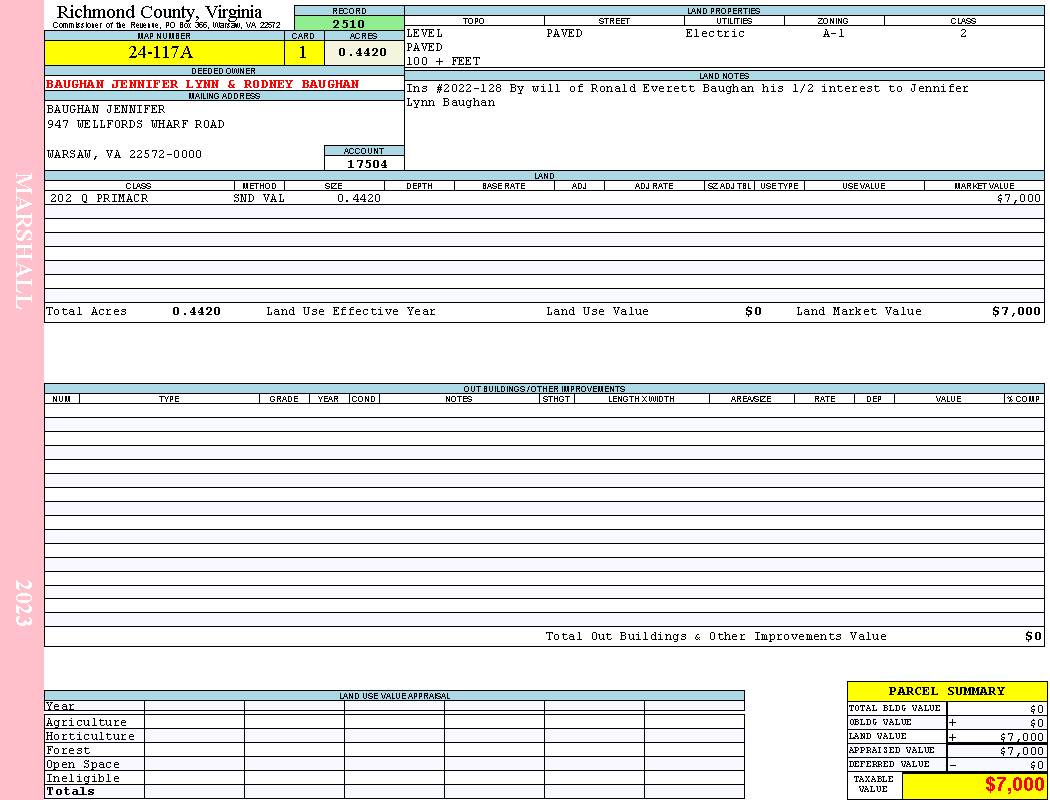
Task: Click the USE VALUE column header
Action: coord(863,186)
